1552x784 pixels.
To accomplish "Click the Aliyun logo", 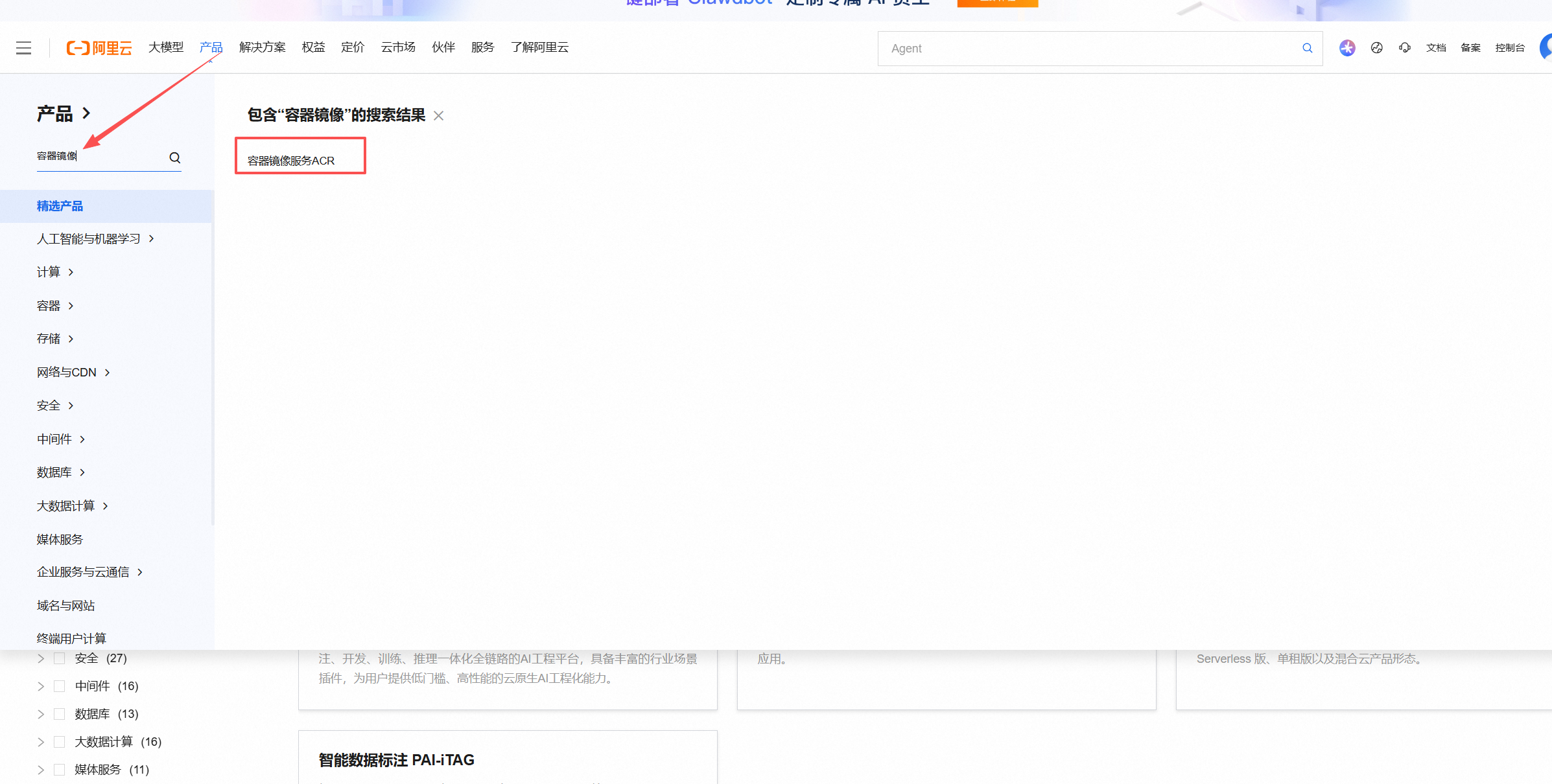I will click(99, 48).
